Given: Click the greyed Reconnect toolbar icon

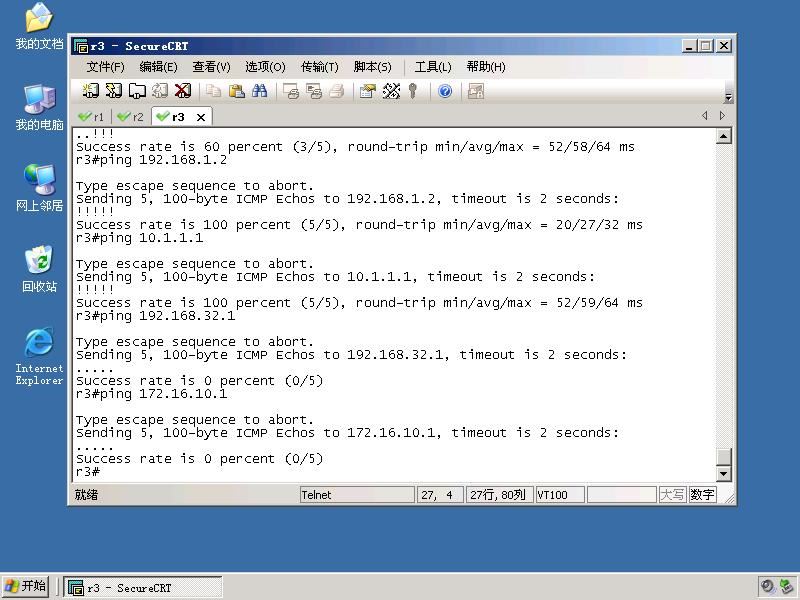Looking at the screenshot, I should (160, 91).
